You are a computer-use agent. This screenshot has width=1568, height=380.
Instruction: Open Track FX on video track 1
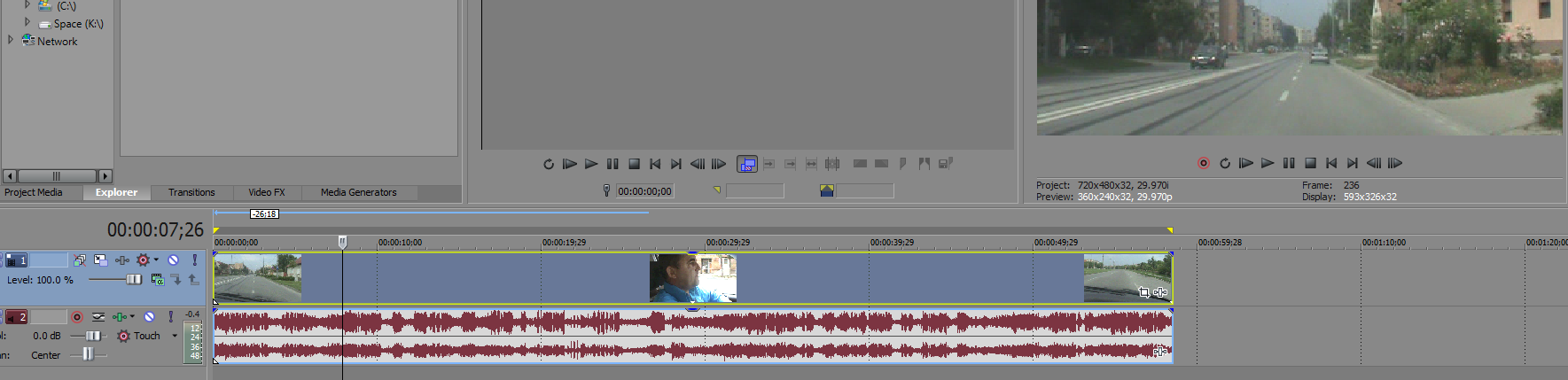(122, 260)
